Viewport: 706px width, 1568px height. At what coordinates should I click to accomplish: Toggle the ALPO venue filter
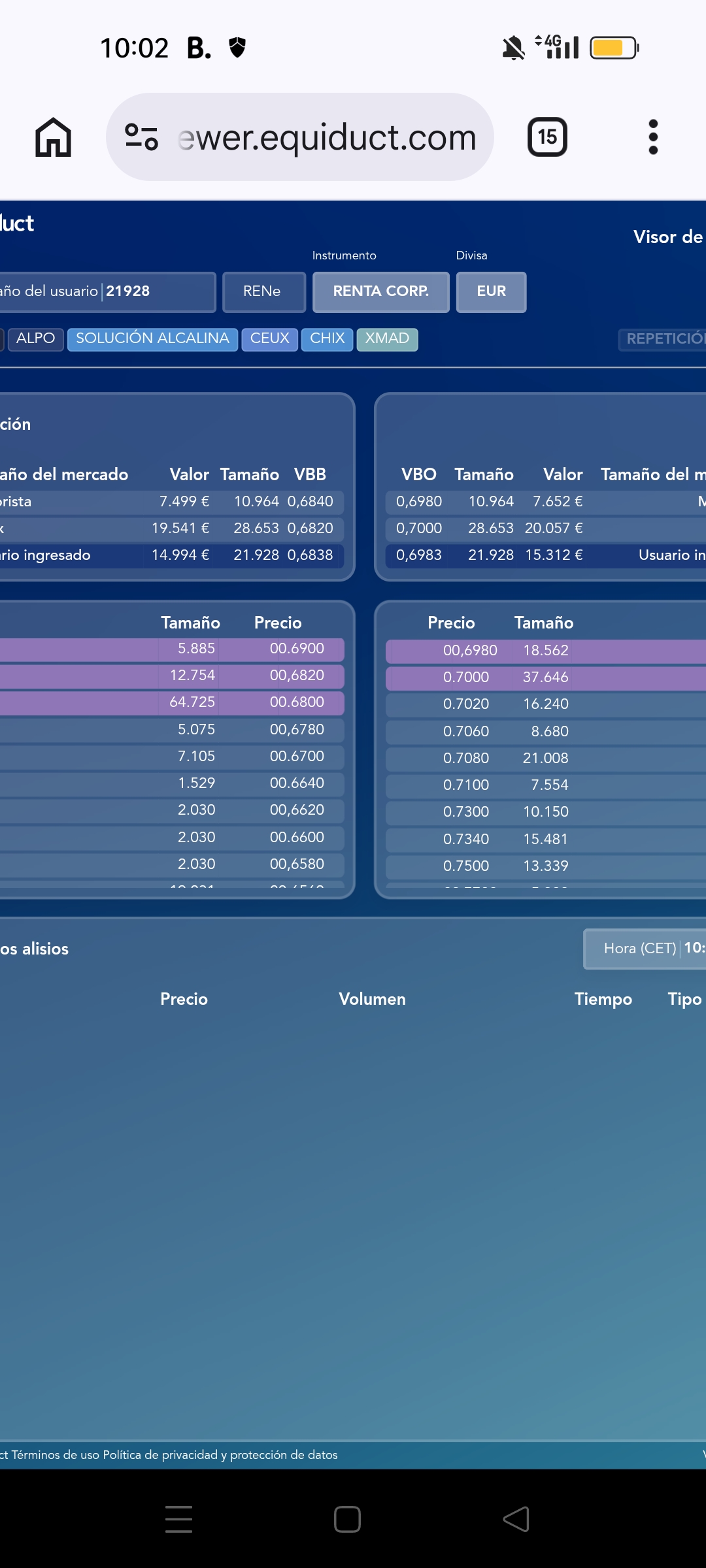point(36,339)
